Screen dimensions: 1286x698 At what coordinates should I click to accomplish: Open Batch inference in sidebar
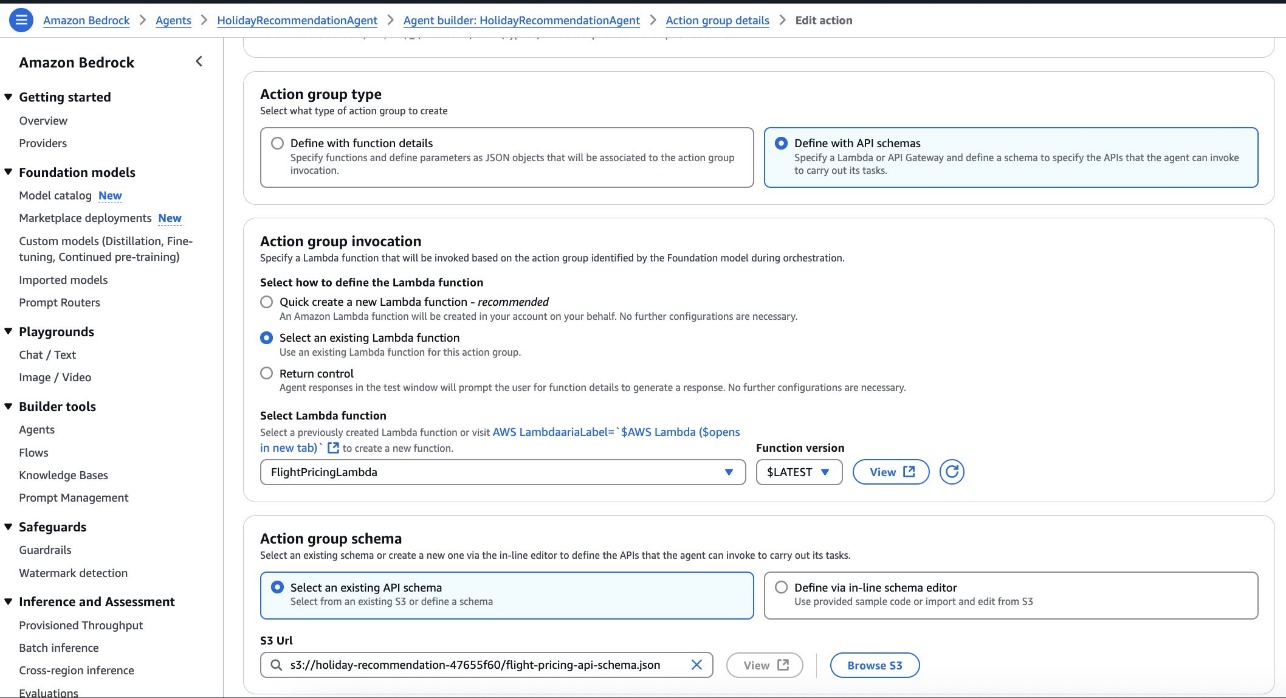(59, 648)
